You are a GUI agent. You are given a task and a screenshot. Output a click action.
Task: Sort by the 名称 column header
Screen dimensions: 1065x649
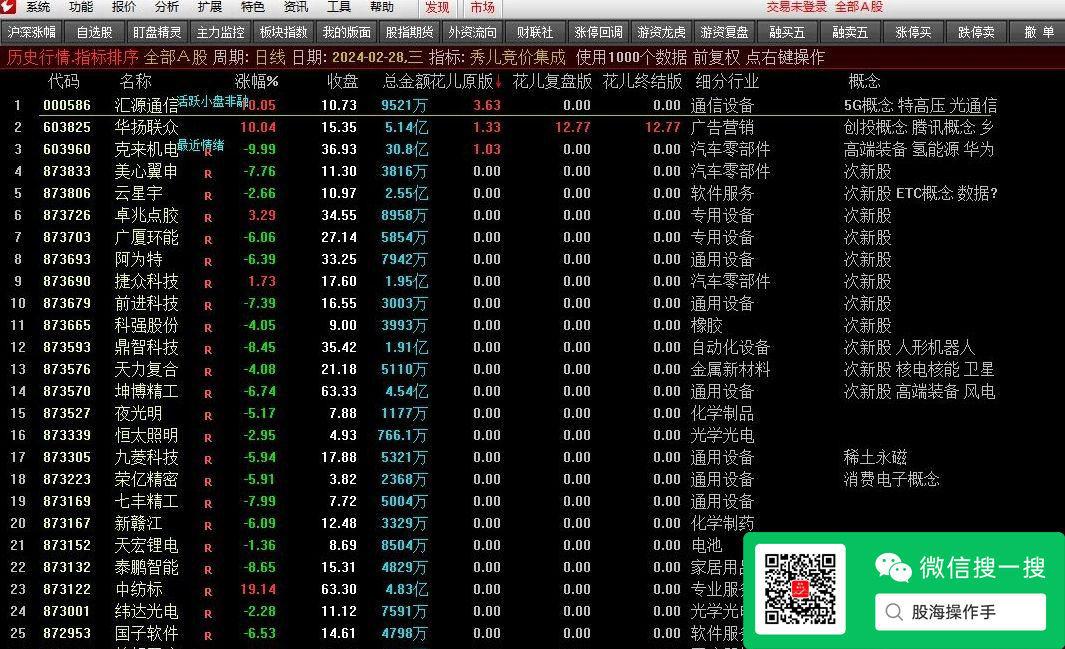[x=135, y=82]
